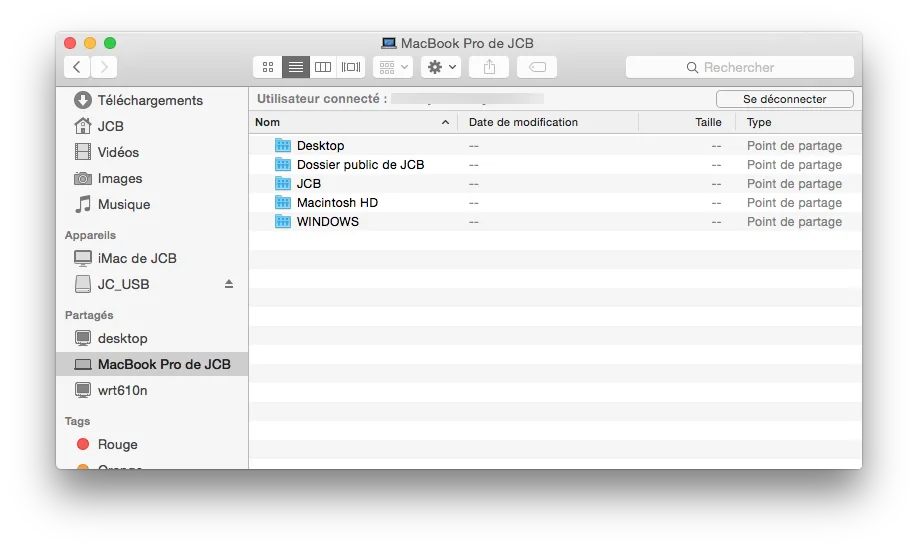Image resolution: width=918 pixels, height=549 pixels.
Task: Select the WINDOWS share row
Action: (x=555, y=222)
